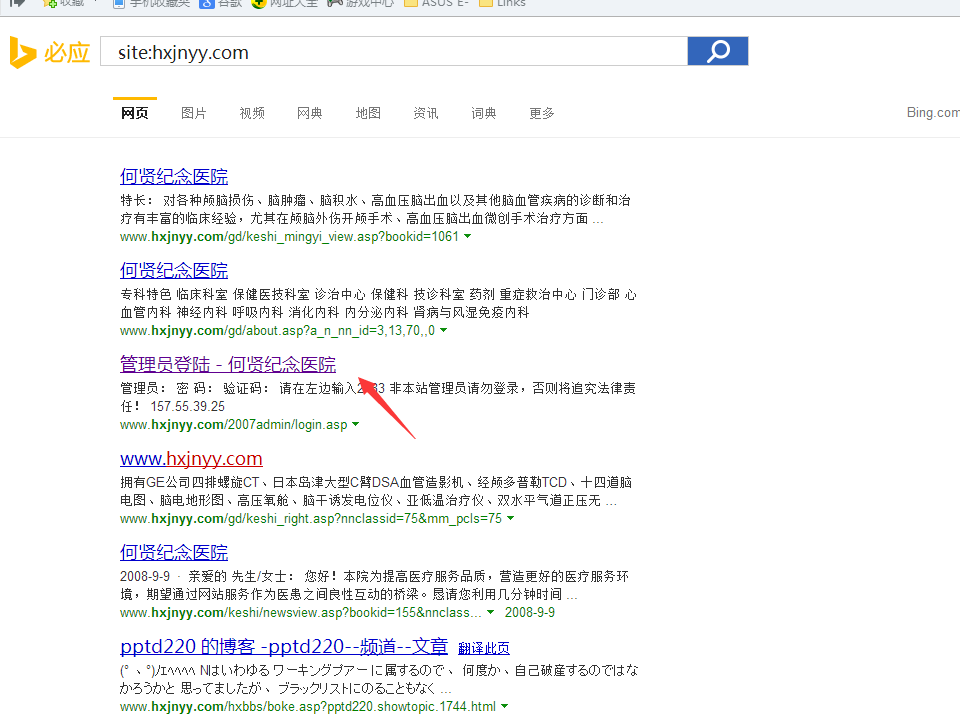Open the 地图 tab
960x727 pixels.
[x=368, y=113]
